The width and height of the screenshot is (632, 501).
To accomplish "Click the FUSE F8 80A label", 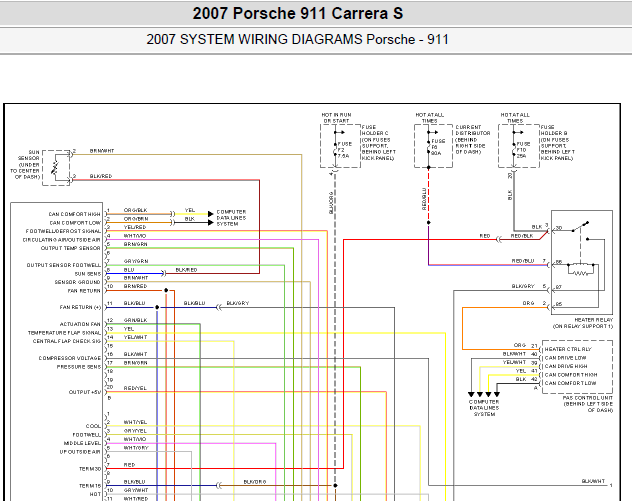I will pos(438,147).
